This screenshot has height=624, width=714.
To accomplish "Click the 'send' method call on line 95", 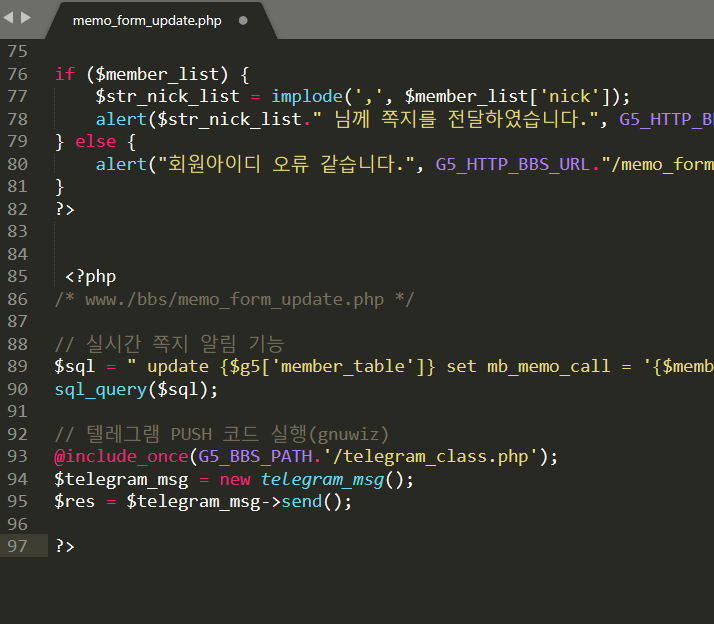I will [x=302, y=501].
